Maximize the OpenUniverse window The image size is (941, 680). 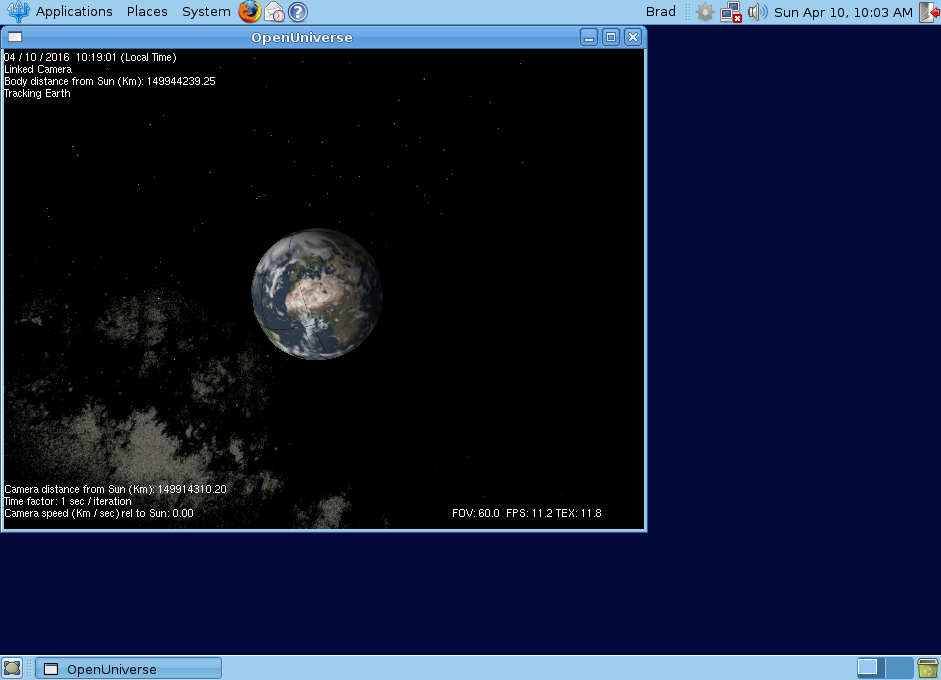[x=611, y=37]
